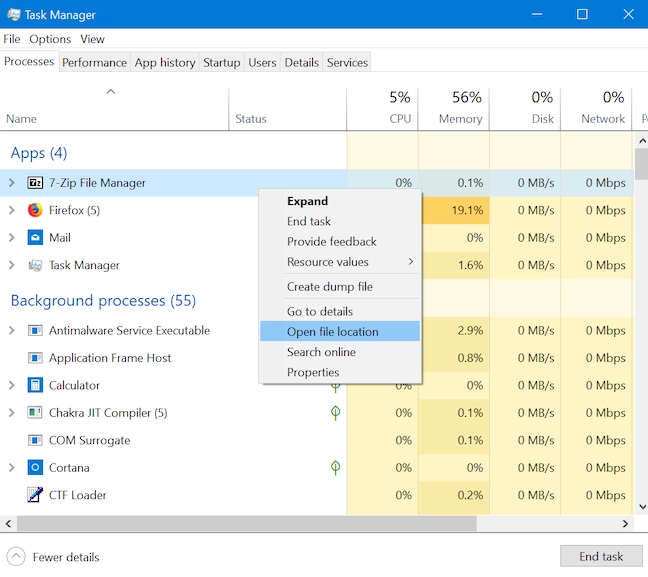The width and height of the screenshot is (648, 577).
Task: Choose Go to details
Action: point(339,311)
